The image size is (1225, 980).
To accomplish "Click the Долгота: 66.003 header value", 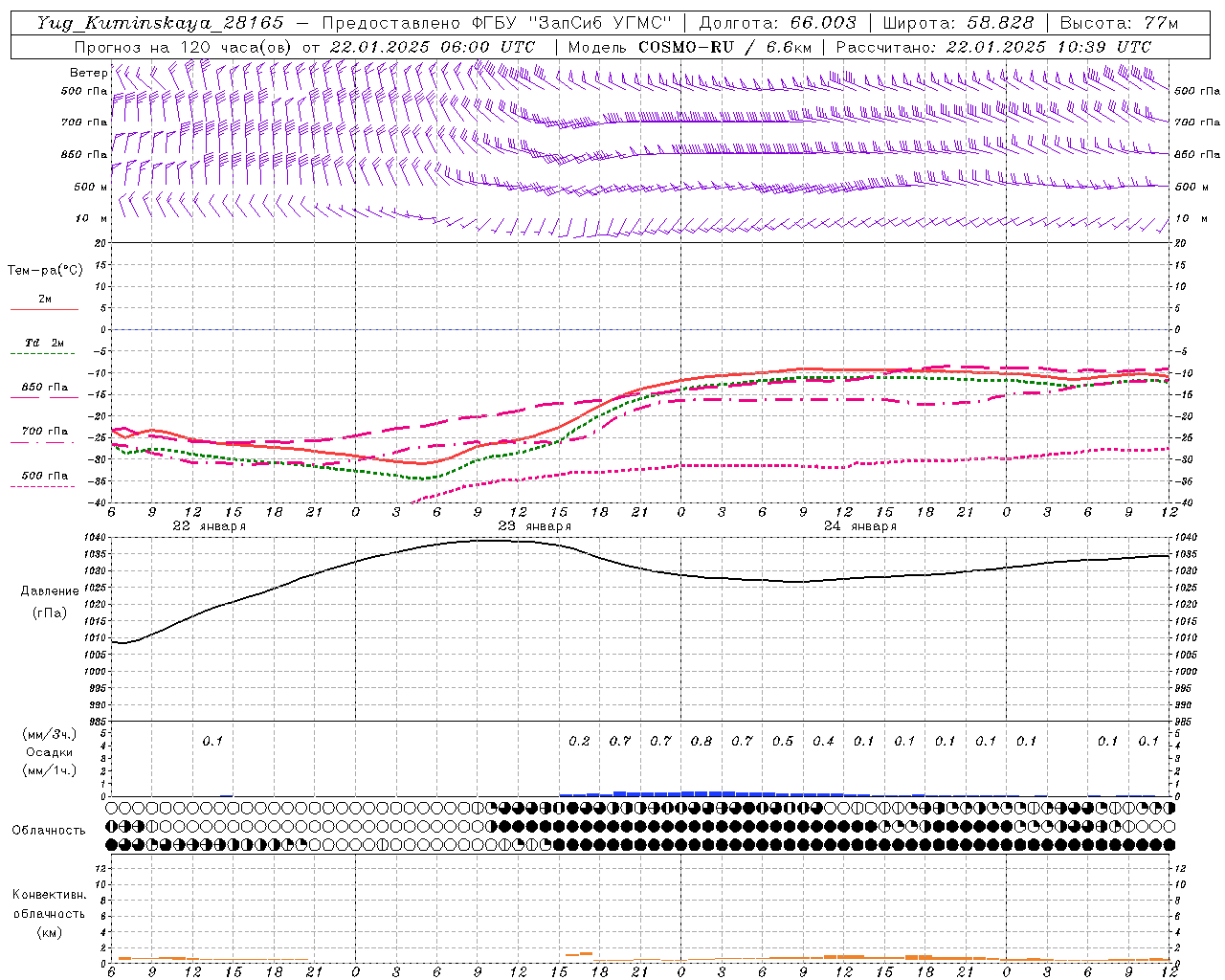I will point(777,23).
